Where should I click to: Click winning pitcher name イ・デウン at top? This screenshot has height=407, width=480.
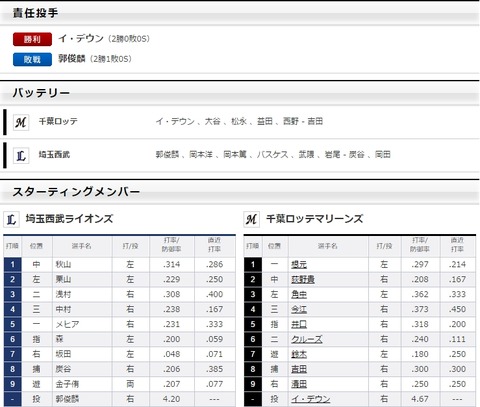(x=81, y=39)
